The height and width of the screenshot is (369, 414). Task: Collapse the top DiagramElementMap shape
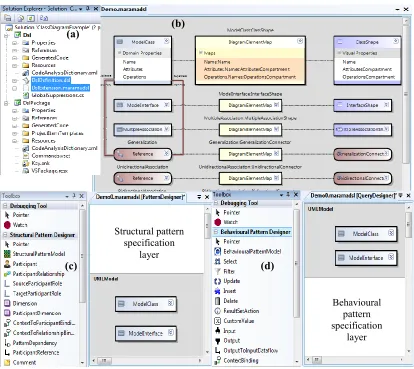(x=300, y=41)
